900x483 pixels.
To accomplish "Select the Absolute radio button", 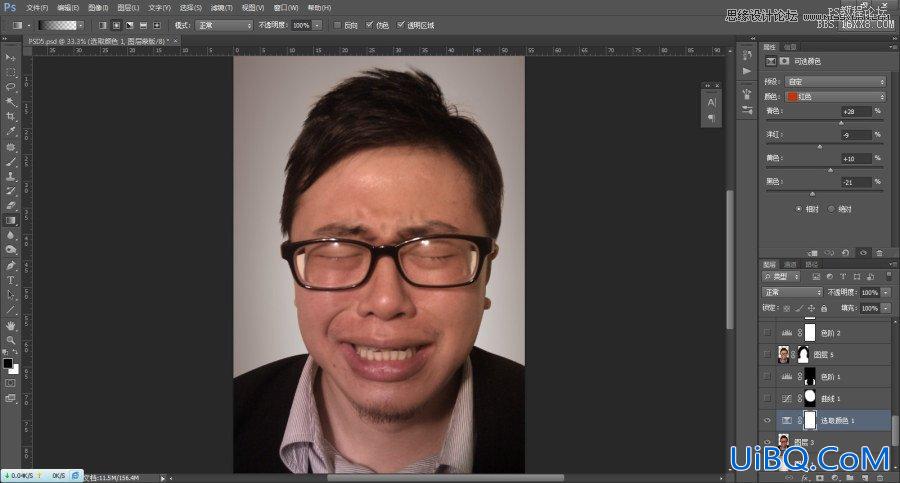I will pyautogui.click(x=831, y=209).
